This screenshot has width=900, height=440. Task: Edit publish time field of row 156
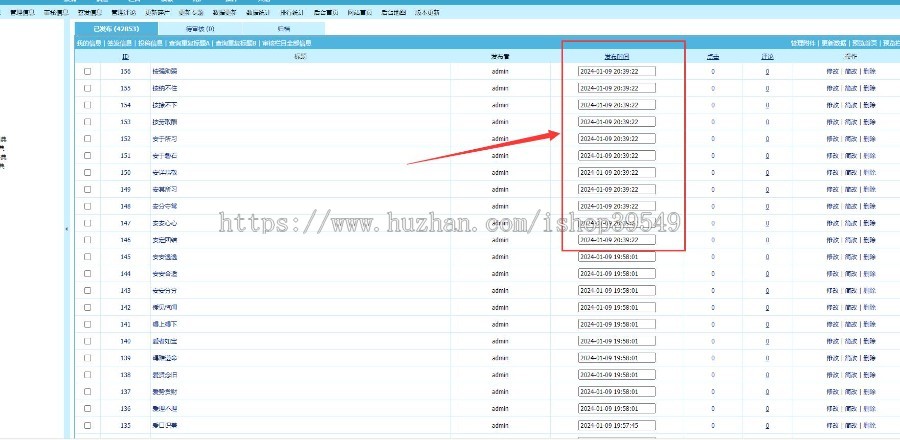[616, 72]
